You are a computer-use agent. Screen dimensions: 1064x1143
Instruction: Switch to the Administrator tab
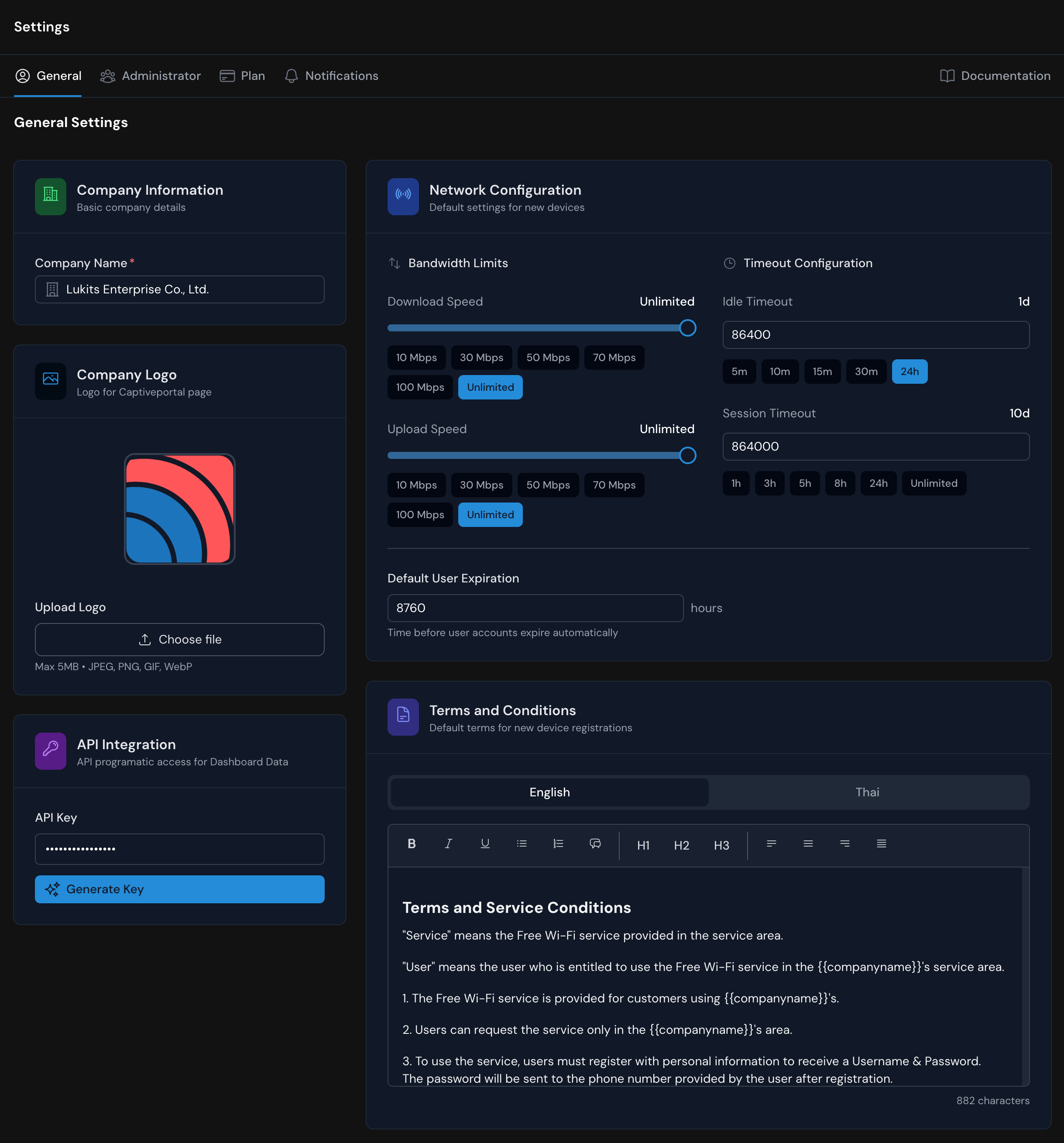click(151, 76)
